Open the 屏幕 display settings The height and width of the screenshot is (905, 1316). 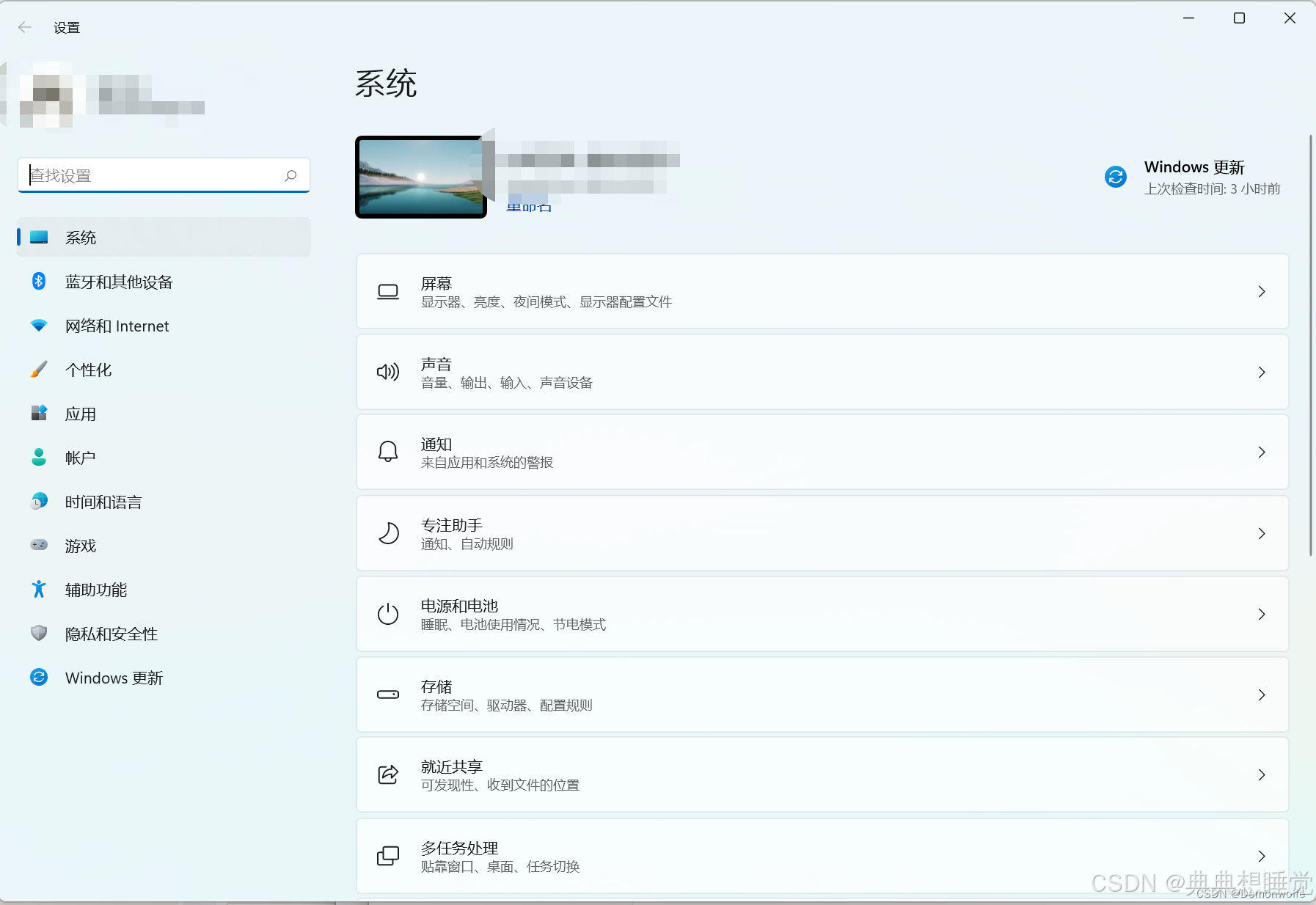pyautogui.click(x=822, y=291)
